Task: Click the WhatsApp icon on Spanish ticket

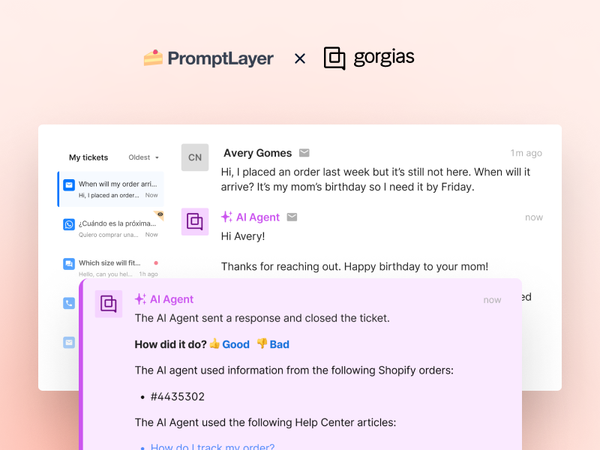Action: click(69, 225)
